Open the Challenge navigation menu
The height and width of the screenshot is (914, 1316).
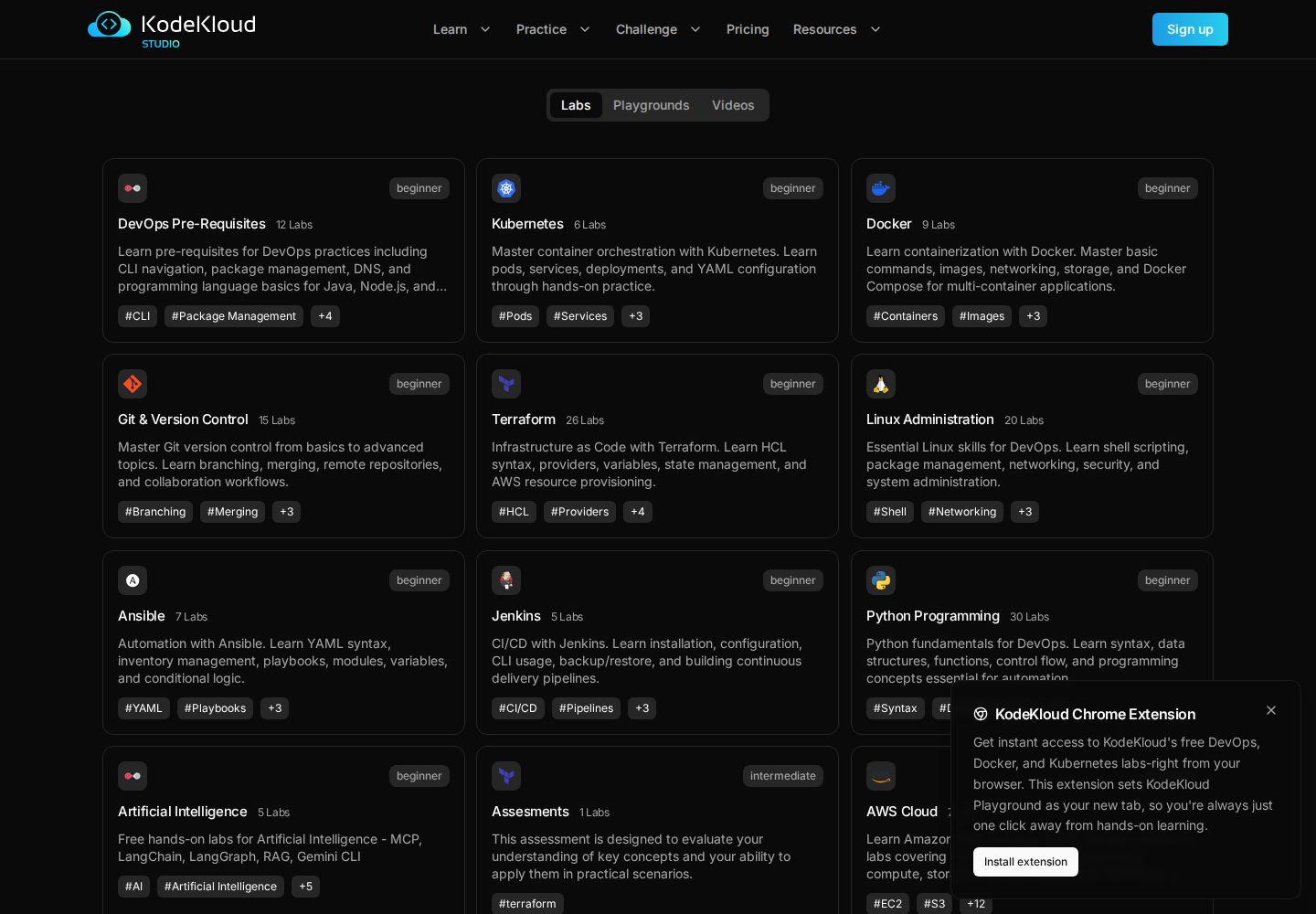pyautogui.click(x=646, y=29)
